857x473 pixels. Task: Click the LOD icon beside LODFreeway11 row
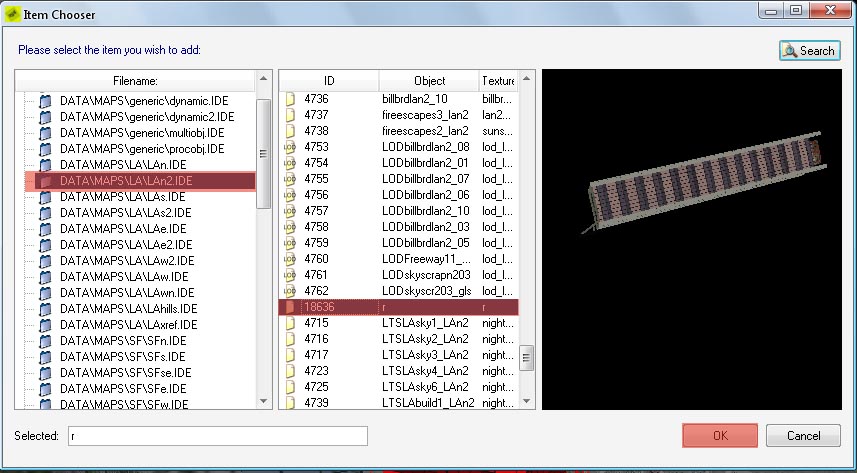tap(290, 259)
